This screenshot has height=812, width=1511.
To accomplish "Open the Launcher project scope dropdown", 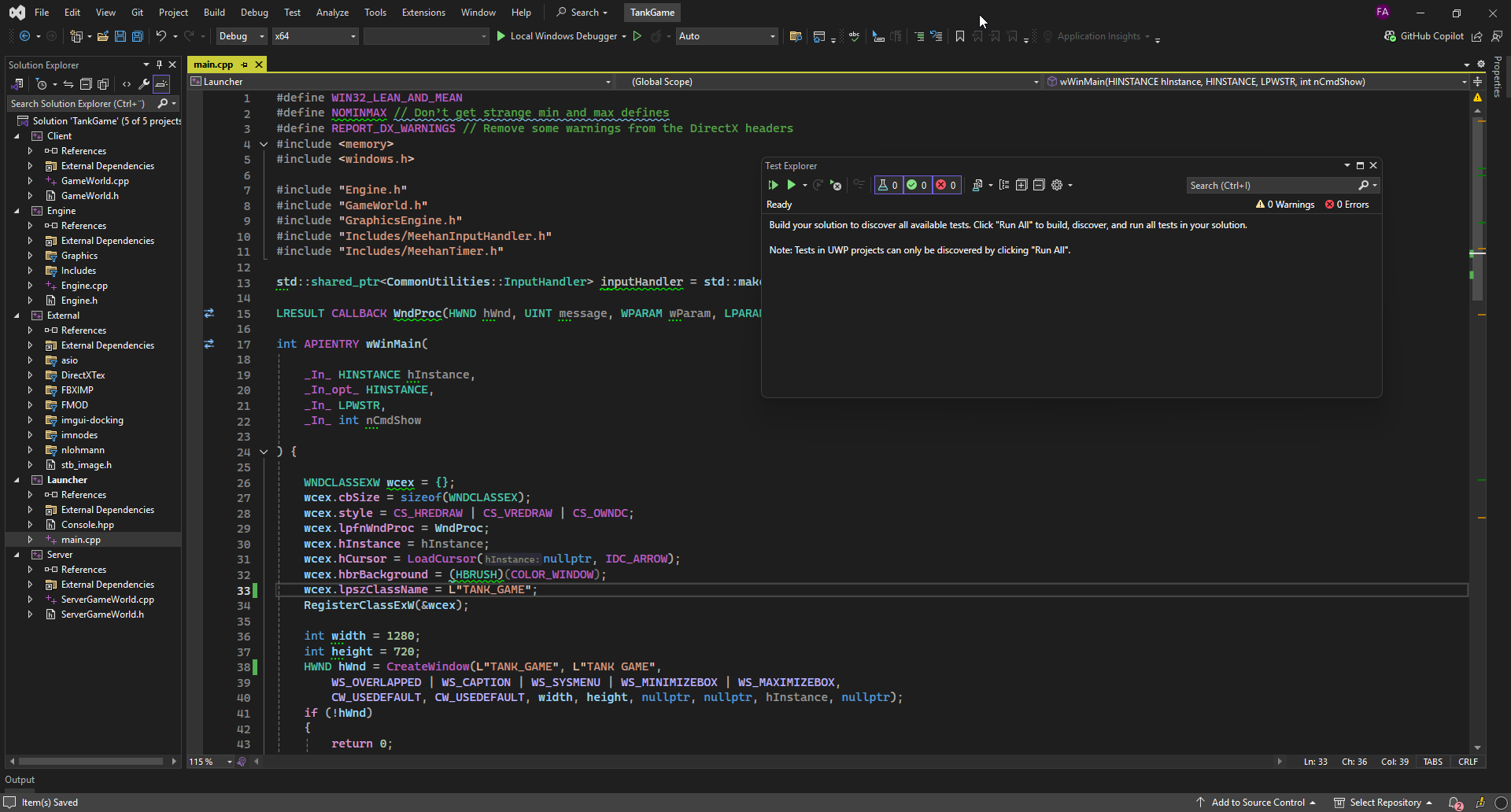I will pos(401,82).
